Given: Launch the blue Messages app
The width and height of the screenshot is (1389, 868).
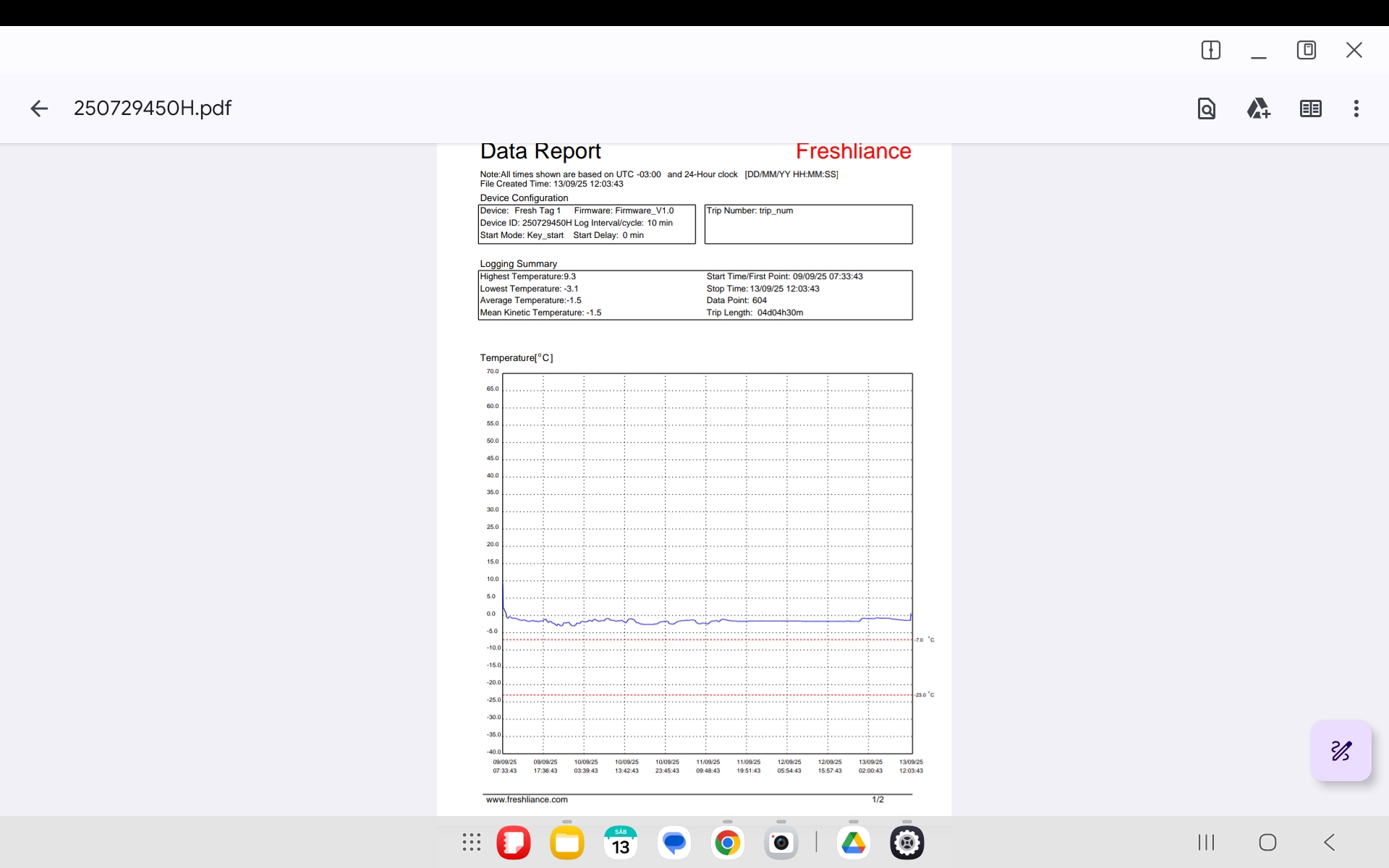Looking at the screenshot, I should (x=674, y=843).
